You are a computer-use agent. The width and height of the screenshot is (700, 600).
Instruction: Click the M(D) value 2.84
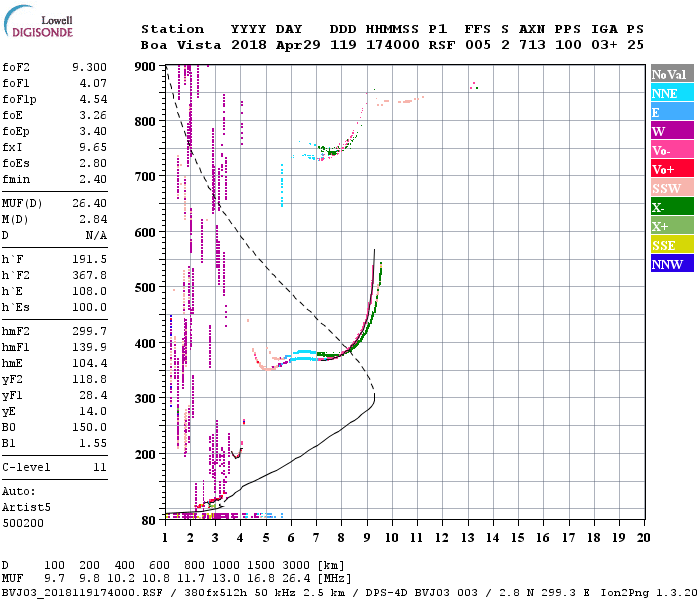(x=93, y=219)
